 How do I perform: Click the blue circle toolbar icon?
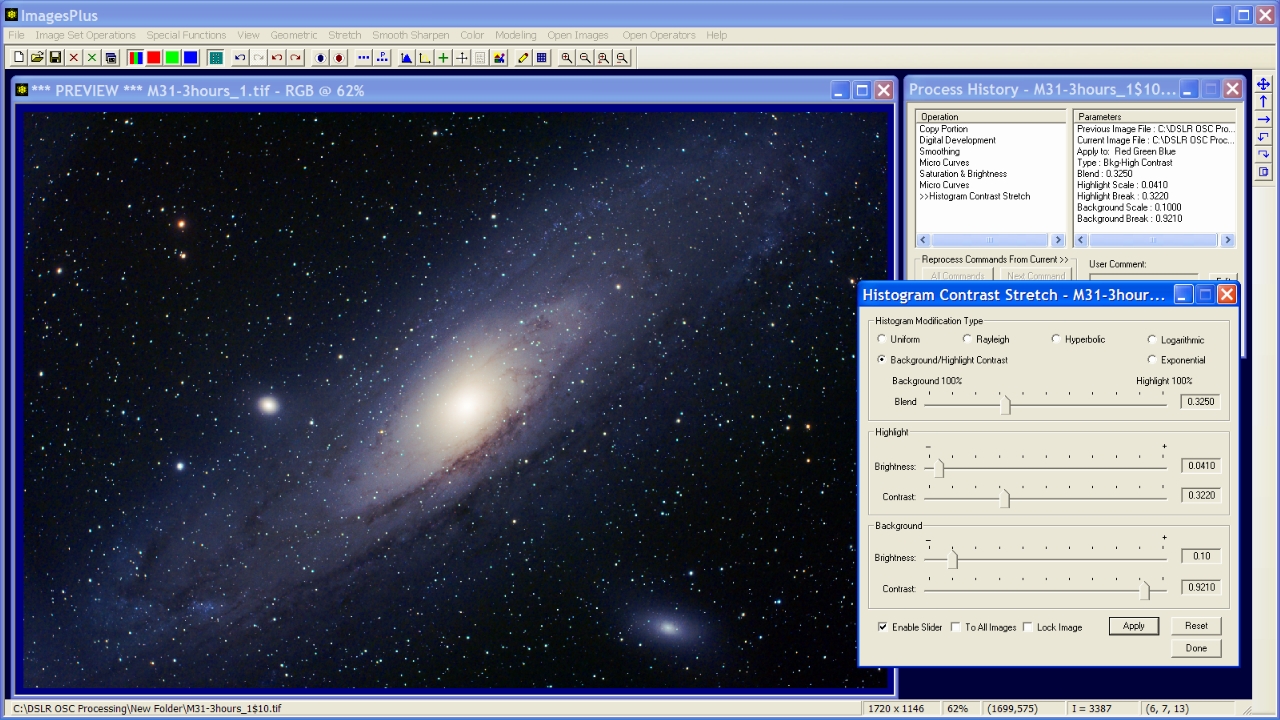pos(320,58)
